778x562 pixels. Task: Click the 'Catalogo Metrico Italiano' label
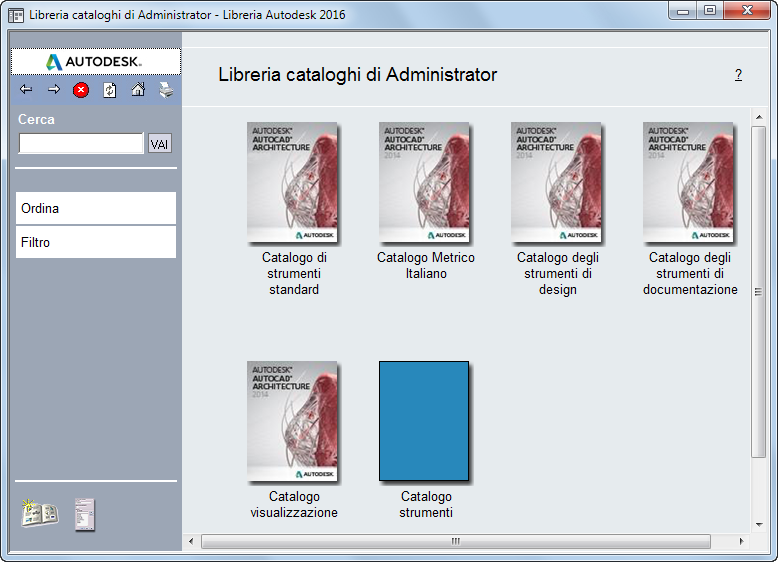426,265
